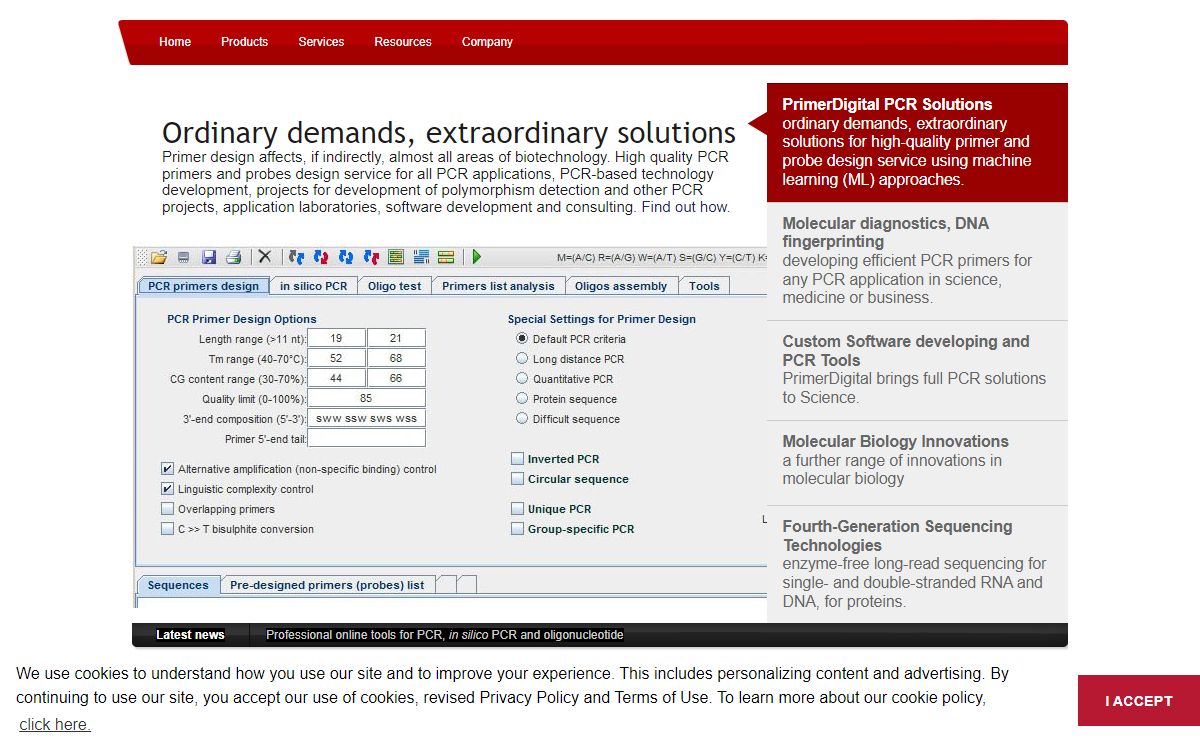Open the Home menu item
The image size is (1200, 740).
[x=175, y=42]
